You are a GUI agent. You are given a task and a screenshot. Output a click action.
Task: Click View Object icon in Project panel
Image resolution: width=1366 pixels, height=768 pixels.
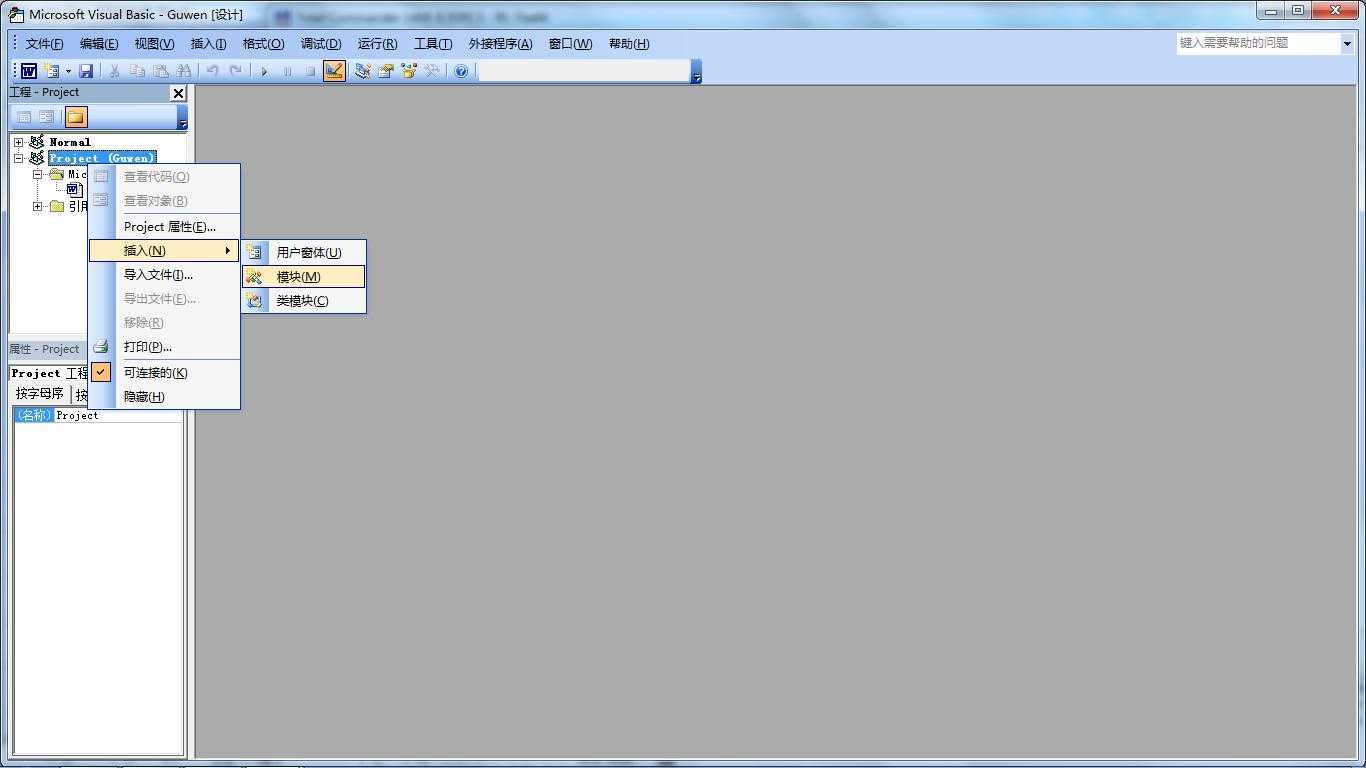[x=47, y=116]
